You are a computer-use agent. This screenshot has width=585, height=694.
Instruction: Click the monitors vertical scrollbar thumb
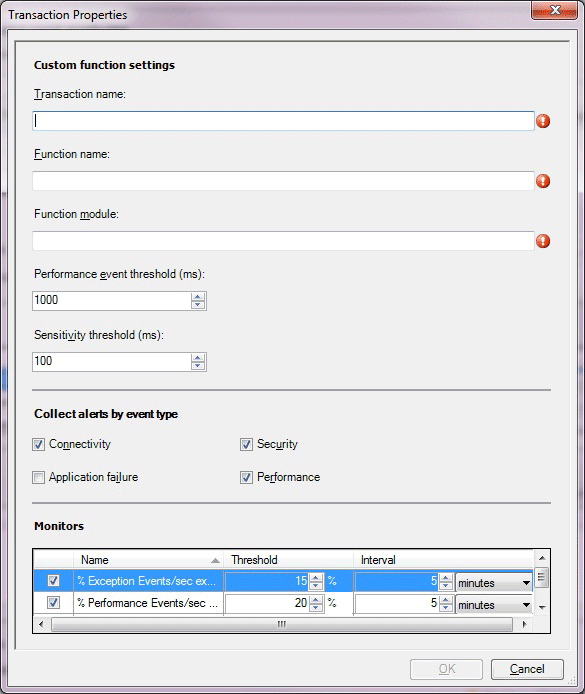(x=541, y=578)
